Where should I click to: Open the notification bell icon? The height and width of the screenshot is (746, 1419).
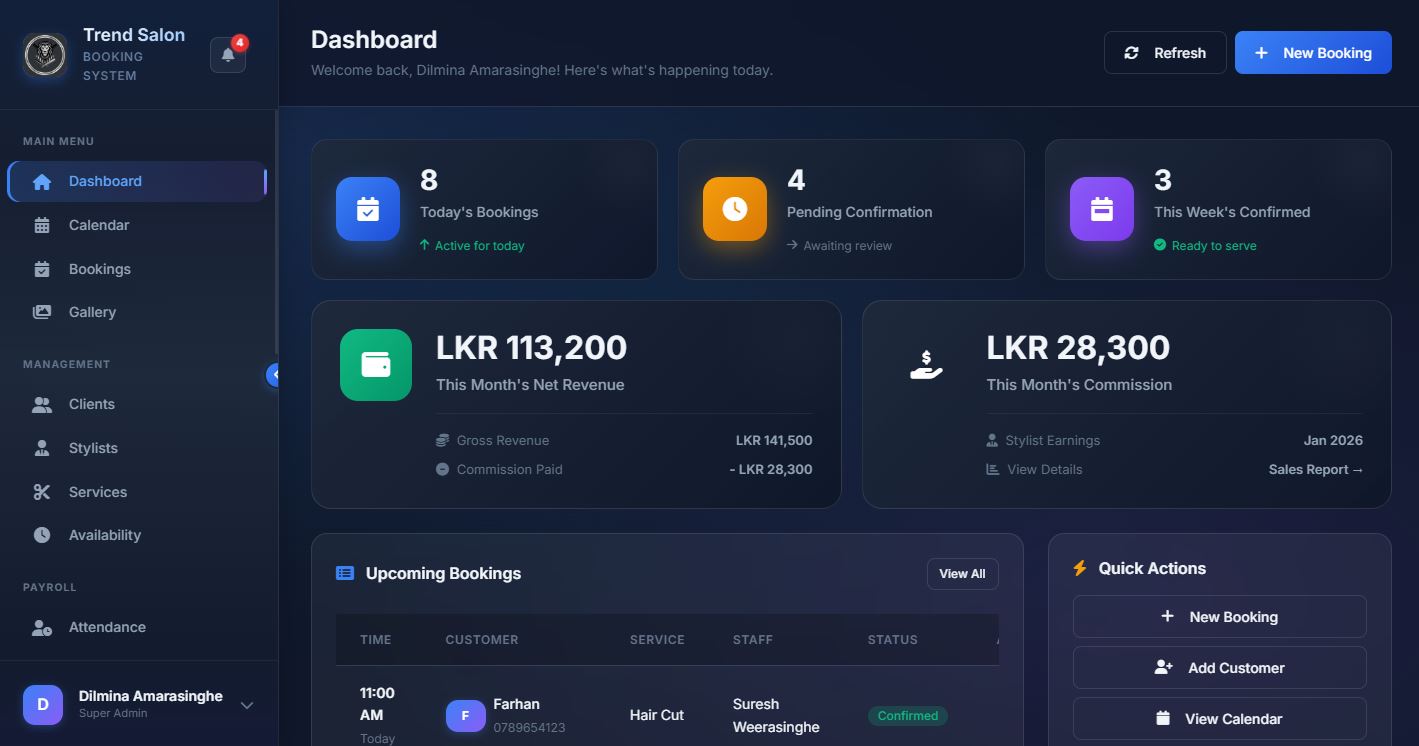tap(227, 54)
